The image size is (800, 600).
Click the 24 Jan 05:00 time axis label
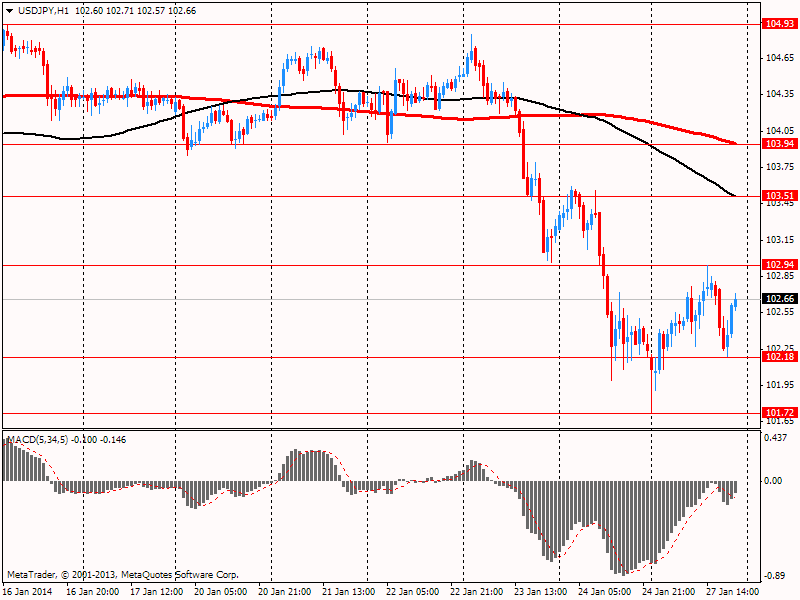point(605,592)
